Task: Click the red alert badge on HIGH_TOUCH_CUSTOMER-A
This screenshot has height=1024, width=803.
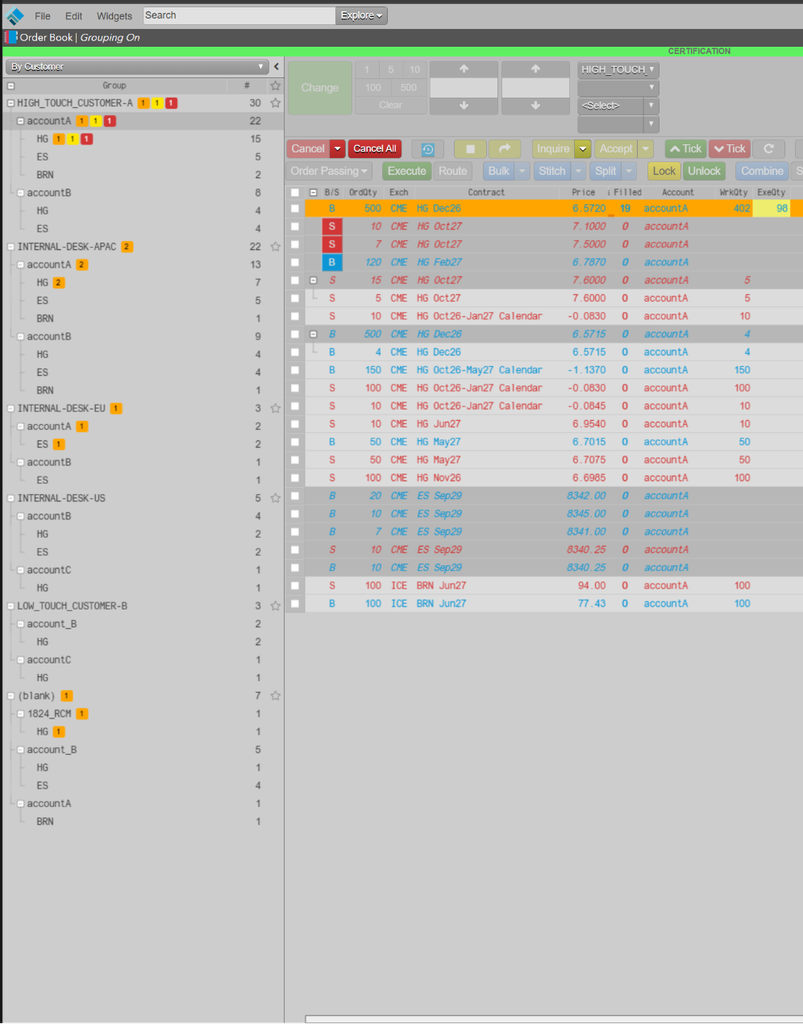Action: (x=171, y=103)
